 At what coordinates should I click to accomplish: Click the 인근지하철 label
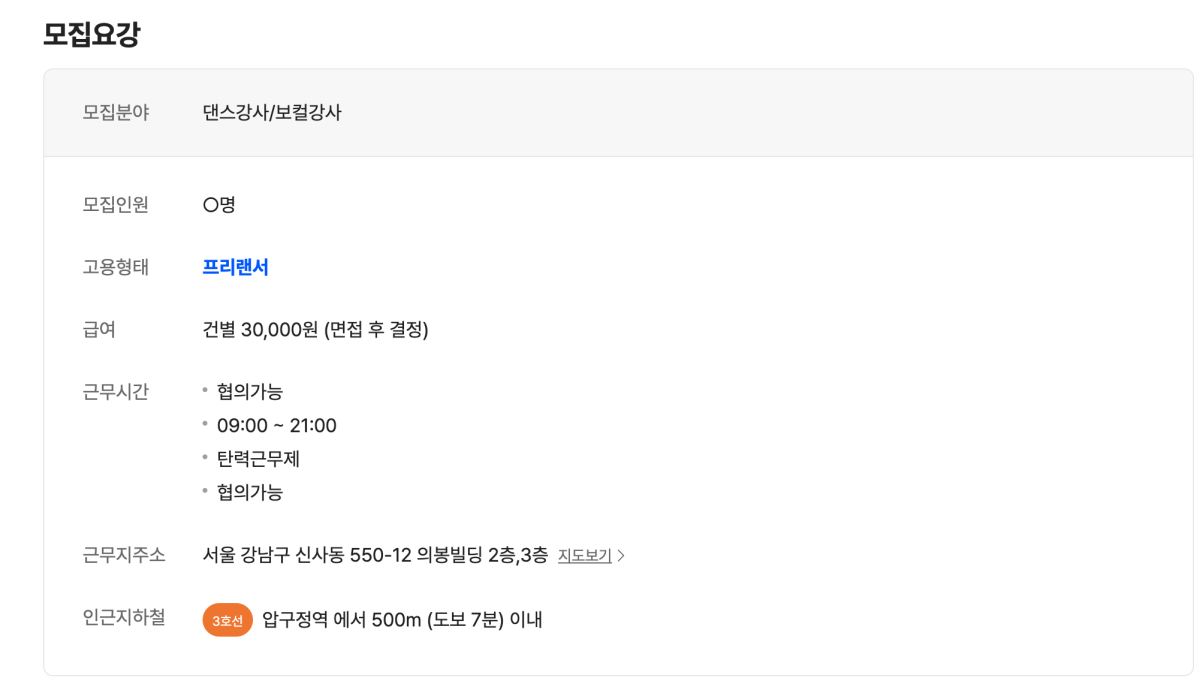pyautogui.click(x=124, y=618)
